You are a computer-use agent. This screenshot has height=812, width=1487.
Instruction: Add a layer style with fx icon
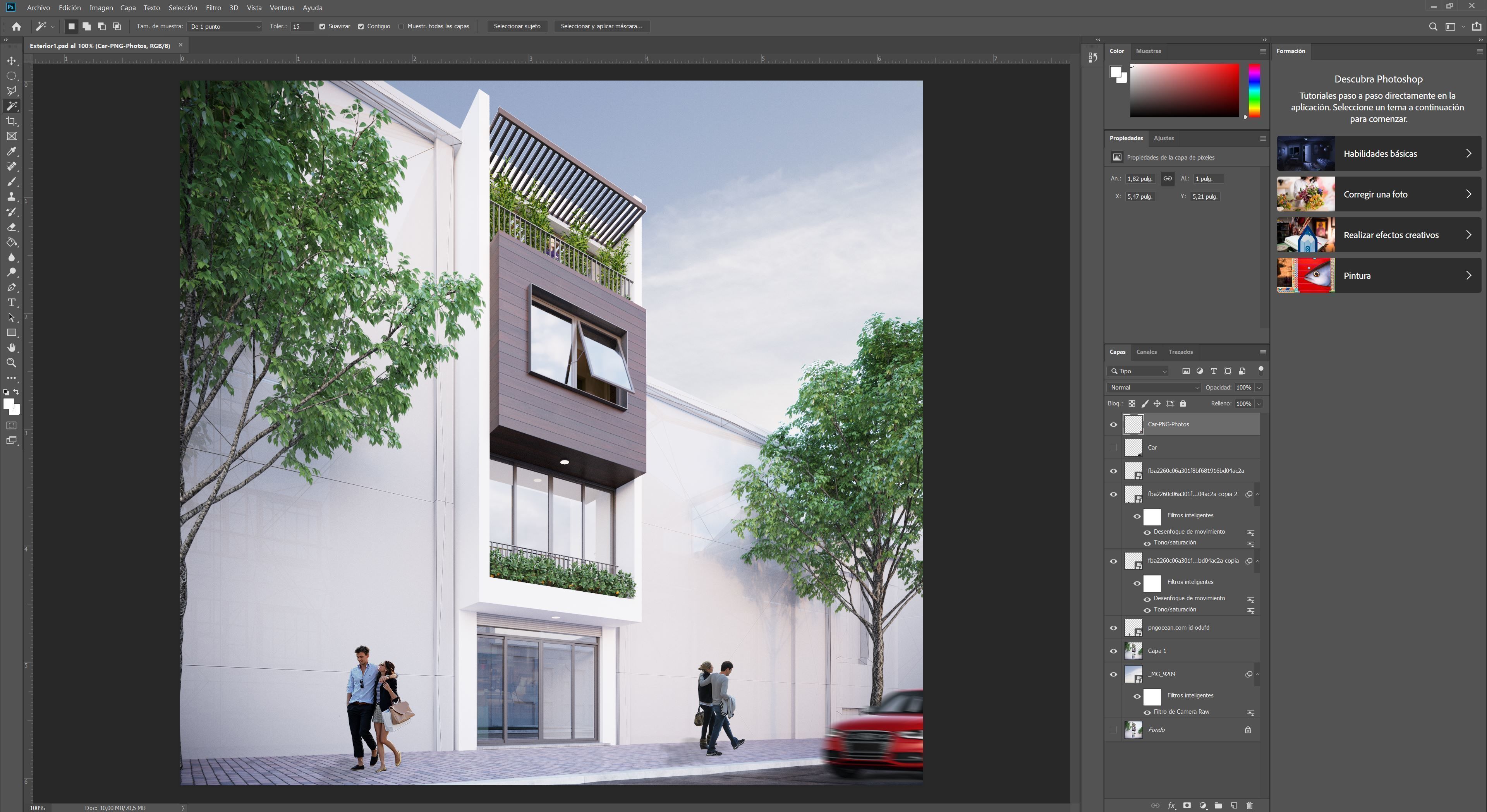[x=1172, y=806]
